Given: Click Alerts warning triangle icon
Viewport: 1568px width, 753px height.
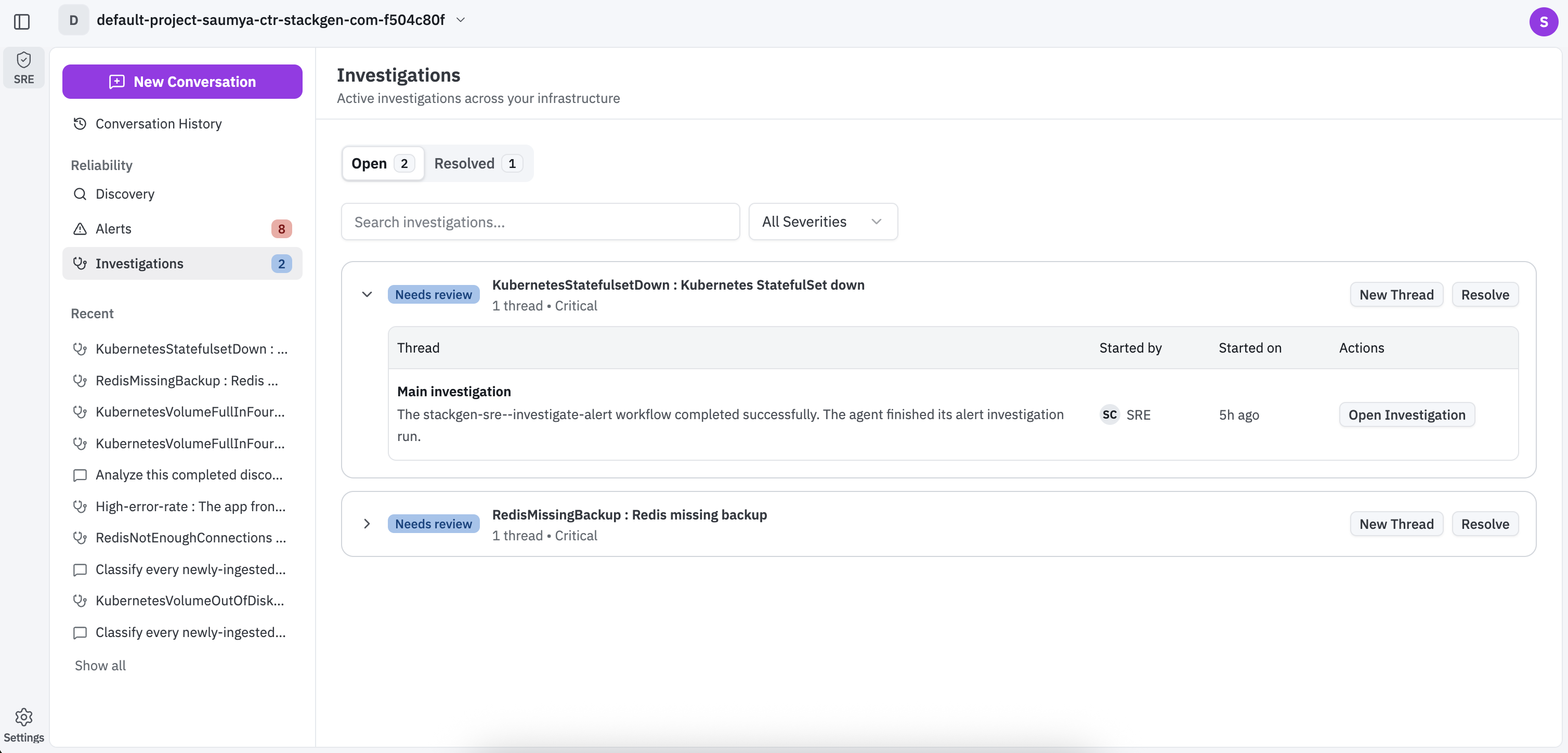Looking at the screenshot, I should (x=80, y=229).
